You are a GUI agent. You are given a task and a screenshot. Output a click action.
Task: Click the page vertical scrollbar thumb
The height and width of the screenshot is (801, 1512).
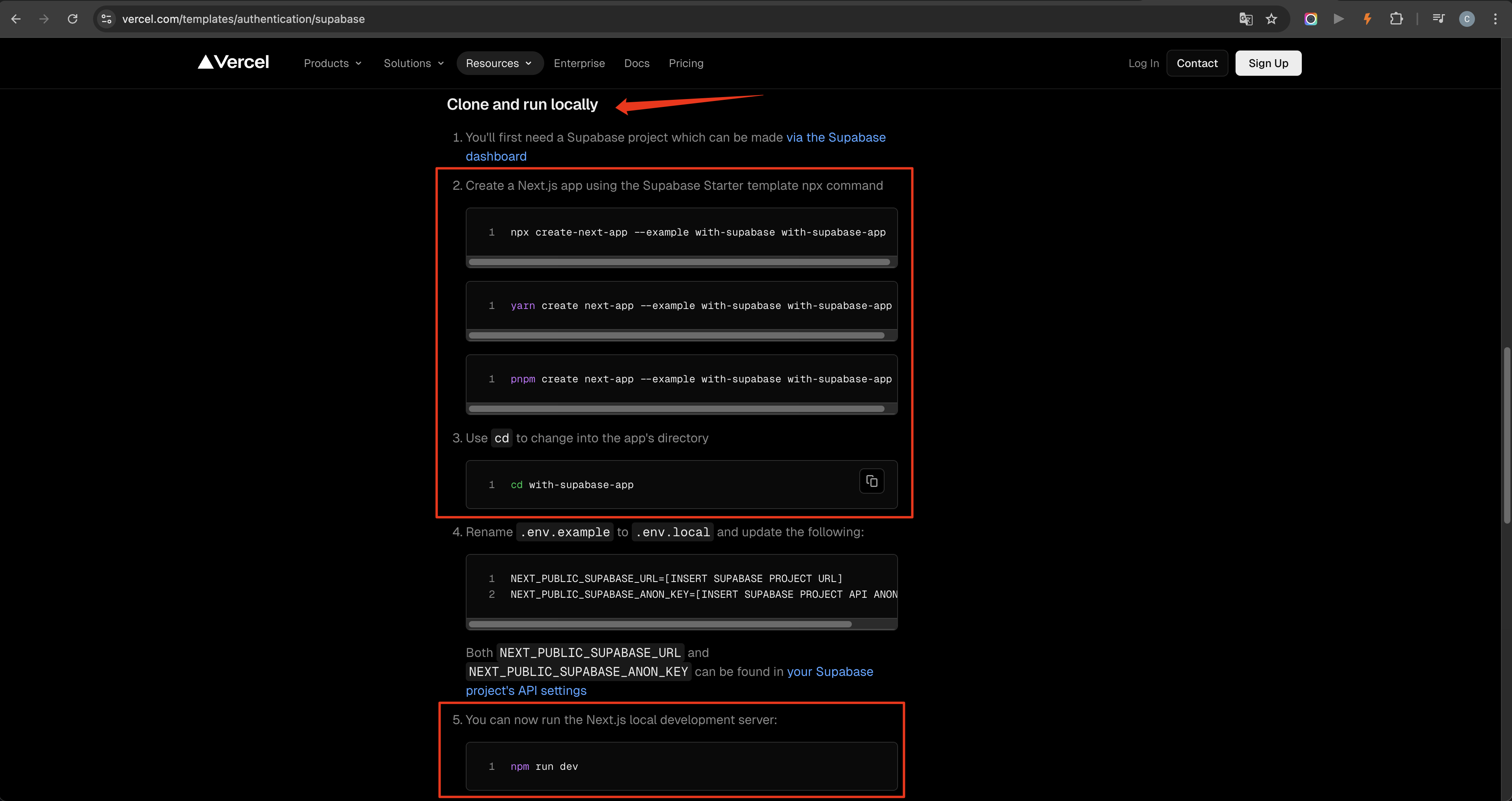[x=1507, y=434]
